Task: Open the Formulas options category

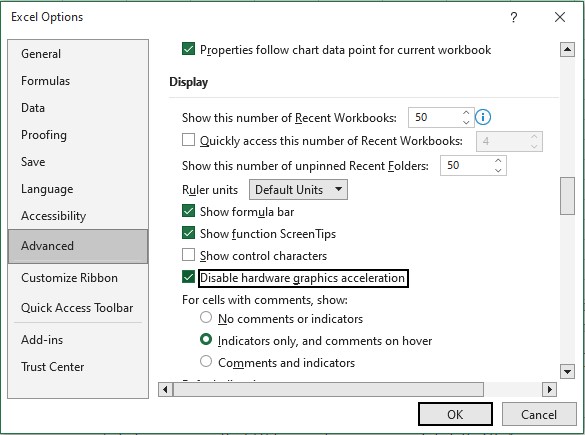Action: (x=78, y=81)
